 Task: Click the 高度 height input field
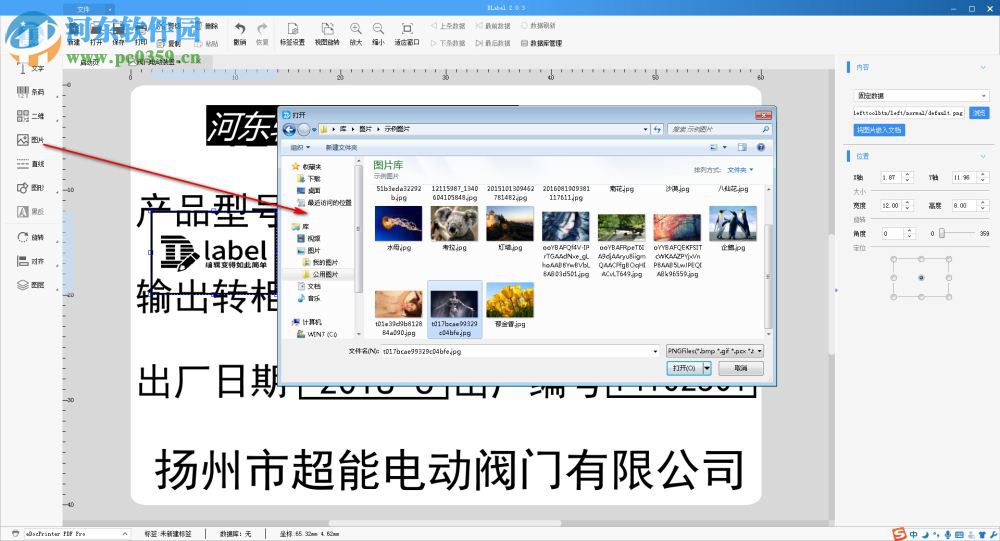pos(964,205)
